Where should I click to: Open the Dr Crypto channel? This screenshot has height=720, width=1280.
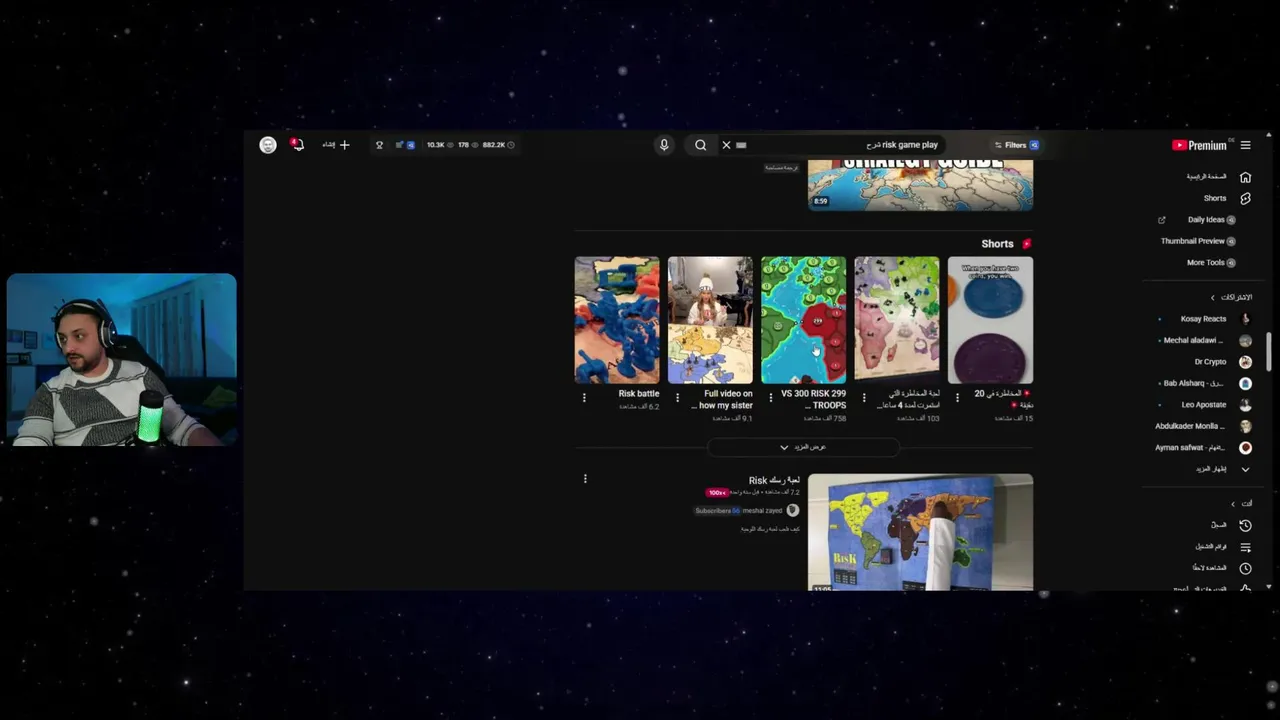coord(1210,362)
